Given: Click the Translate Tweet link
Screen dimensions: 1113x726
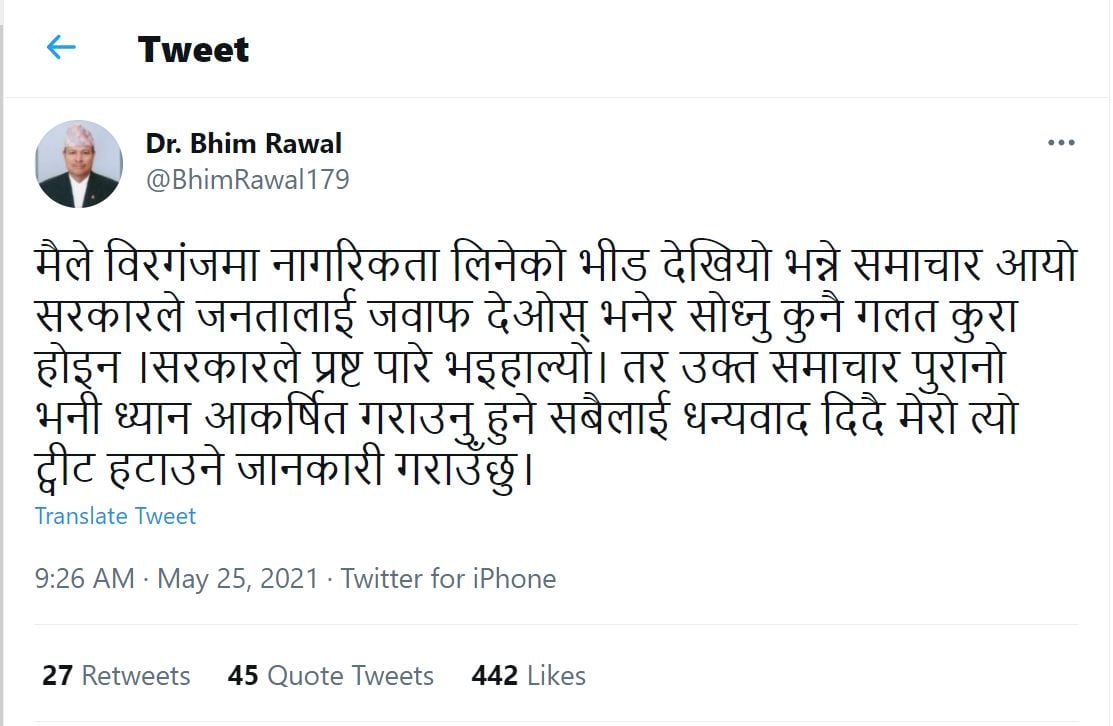Looking at the screenshot, I should pyautogui.click(x=115, y=516).
